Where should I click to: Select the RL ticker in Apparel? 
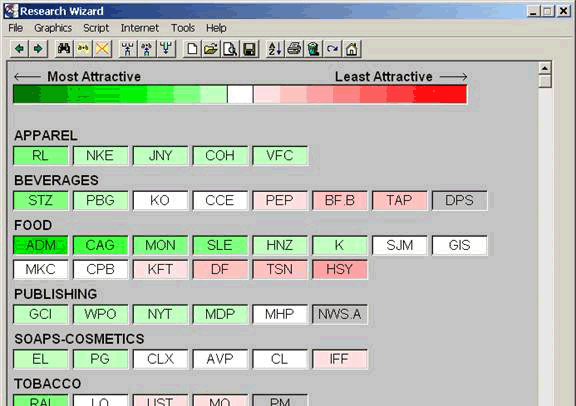40,156
